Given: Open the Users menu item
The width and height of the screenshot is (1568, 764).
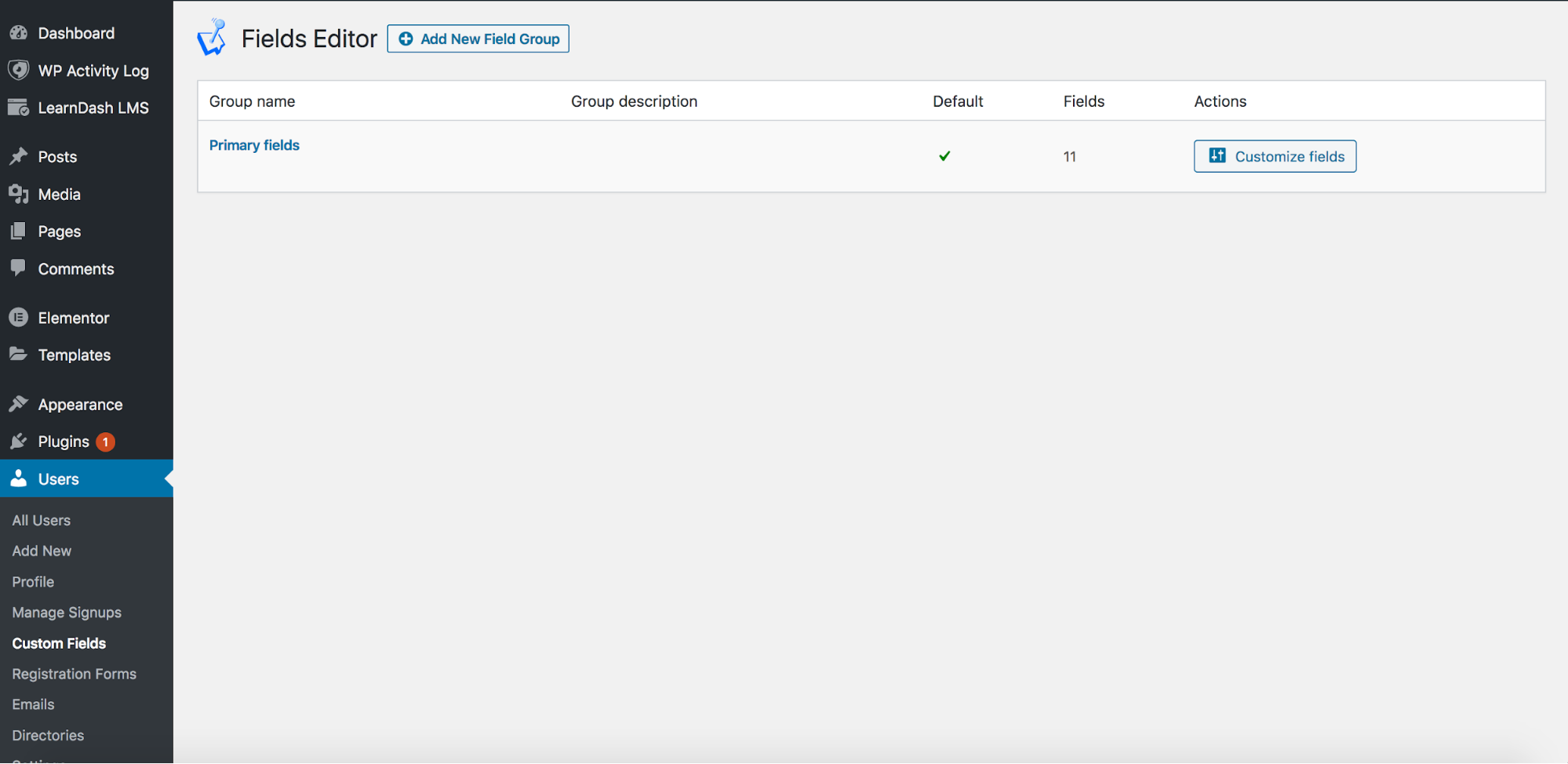Looking at the screenshot, I should (x=59, y=479).
